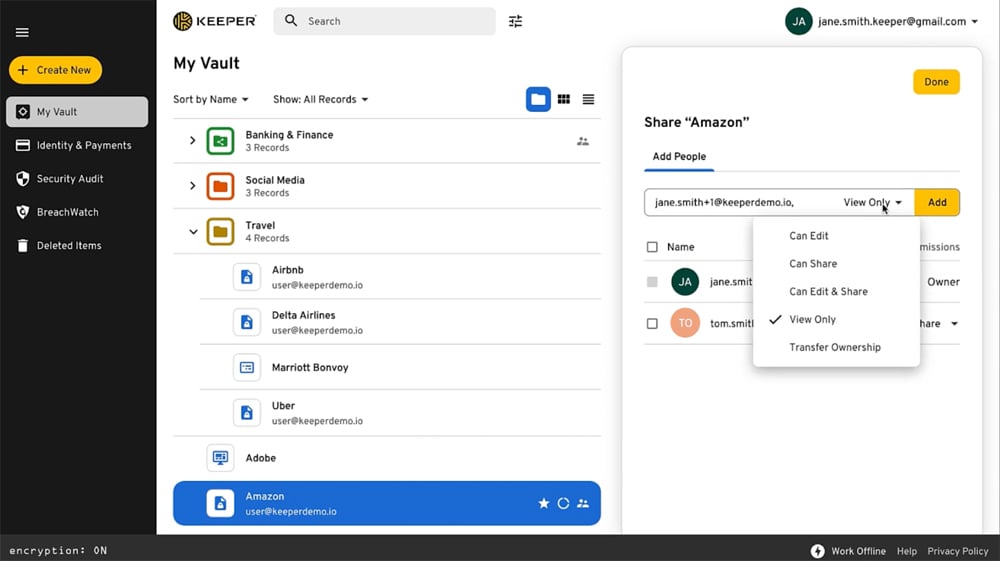Choose Can Edit & Share permission
1000x561 pixels.
828,292
